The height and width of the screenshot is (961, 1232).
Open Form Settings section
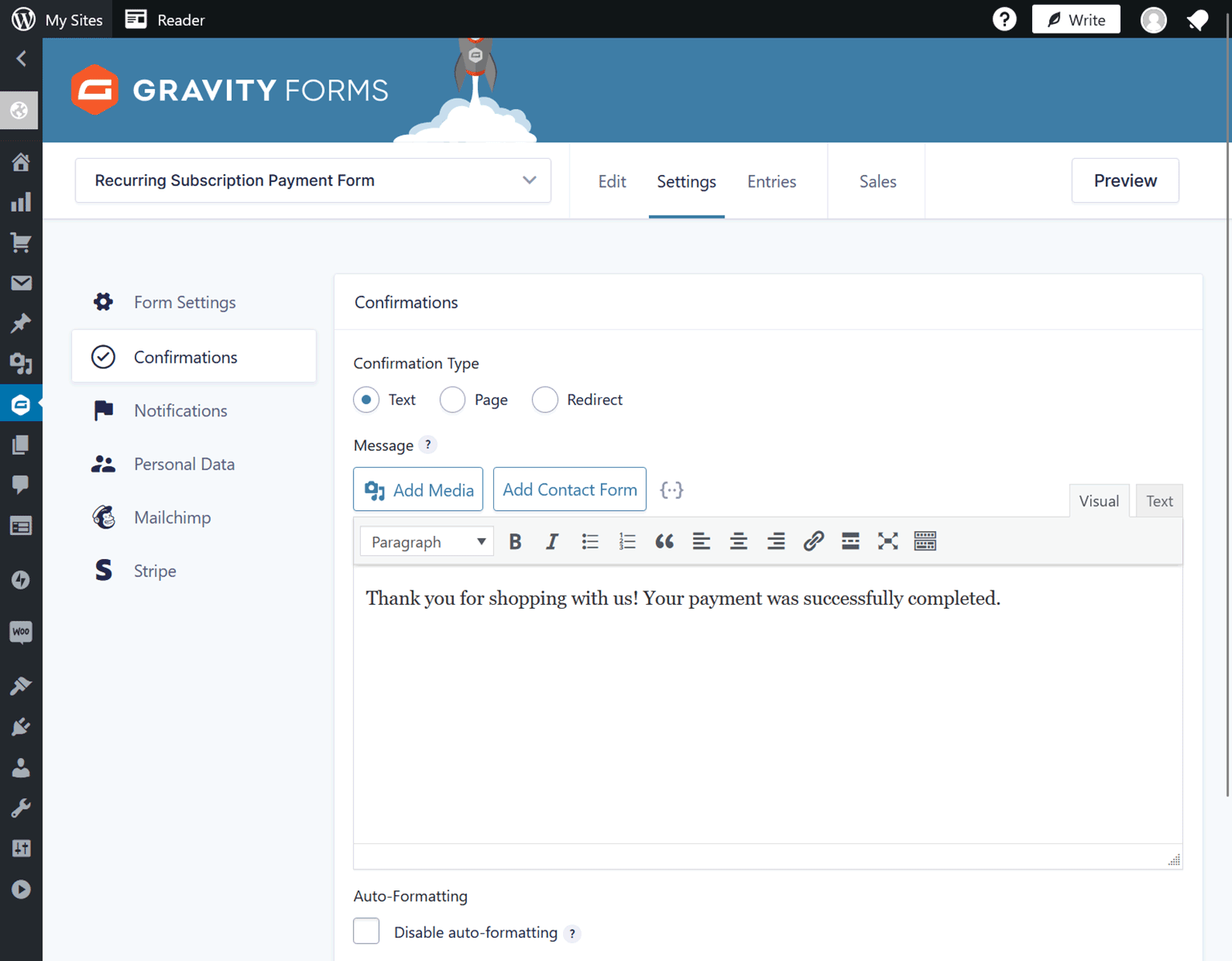pyautogui.click(x=194, y=302)
